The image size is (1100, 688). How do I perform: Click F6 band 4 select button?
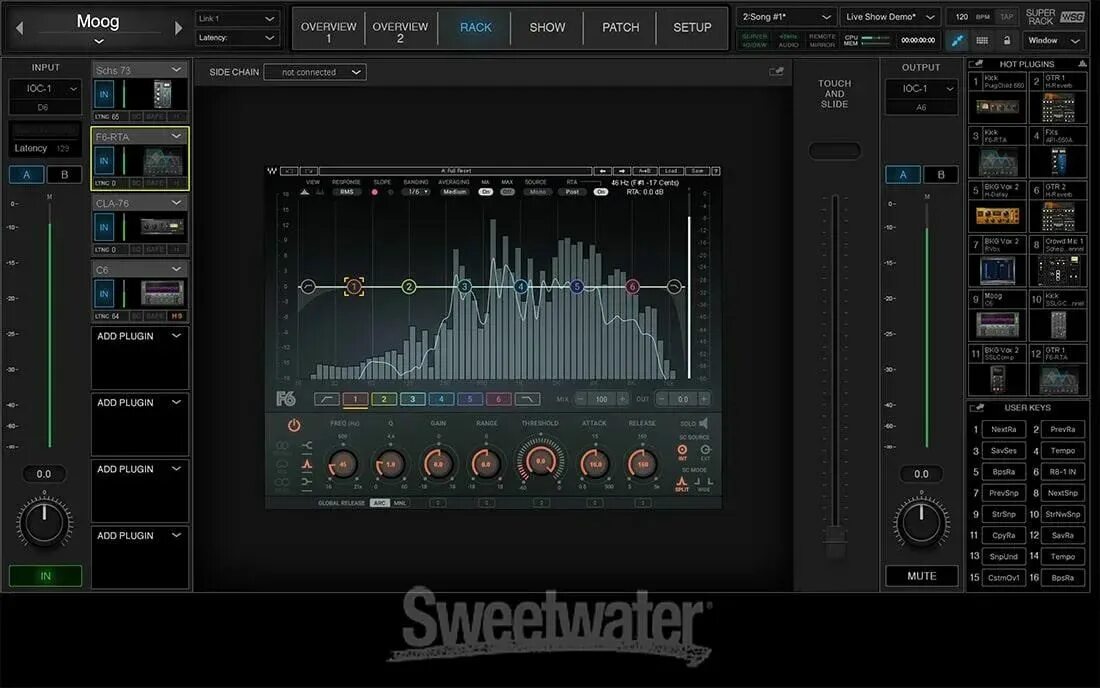441,399
